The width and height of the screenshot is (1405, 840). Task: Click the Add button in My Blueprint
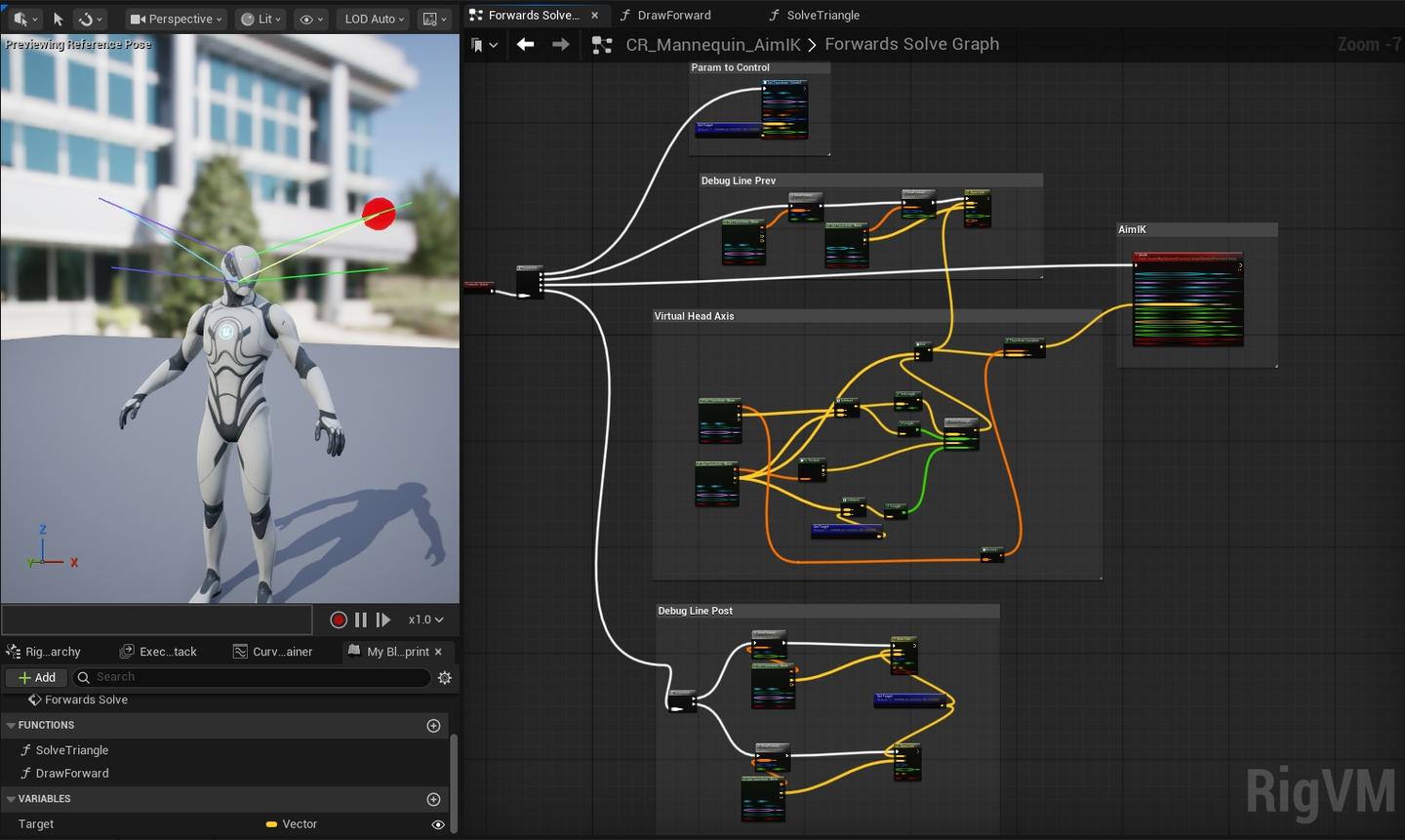tap(37, 677)
